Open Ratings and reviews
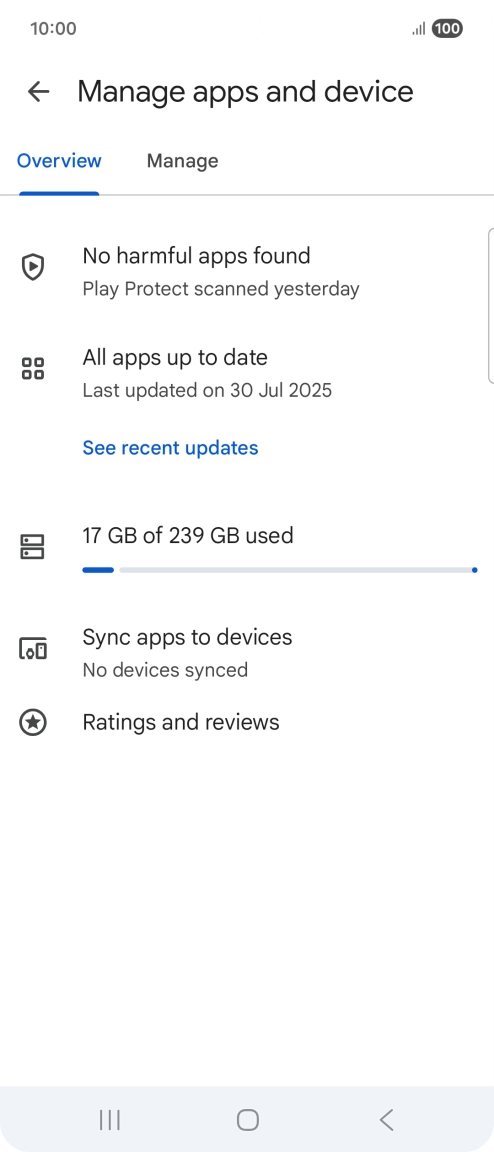494x1152 pixels. (x=247, y=722)
